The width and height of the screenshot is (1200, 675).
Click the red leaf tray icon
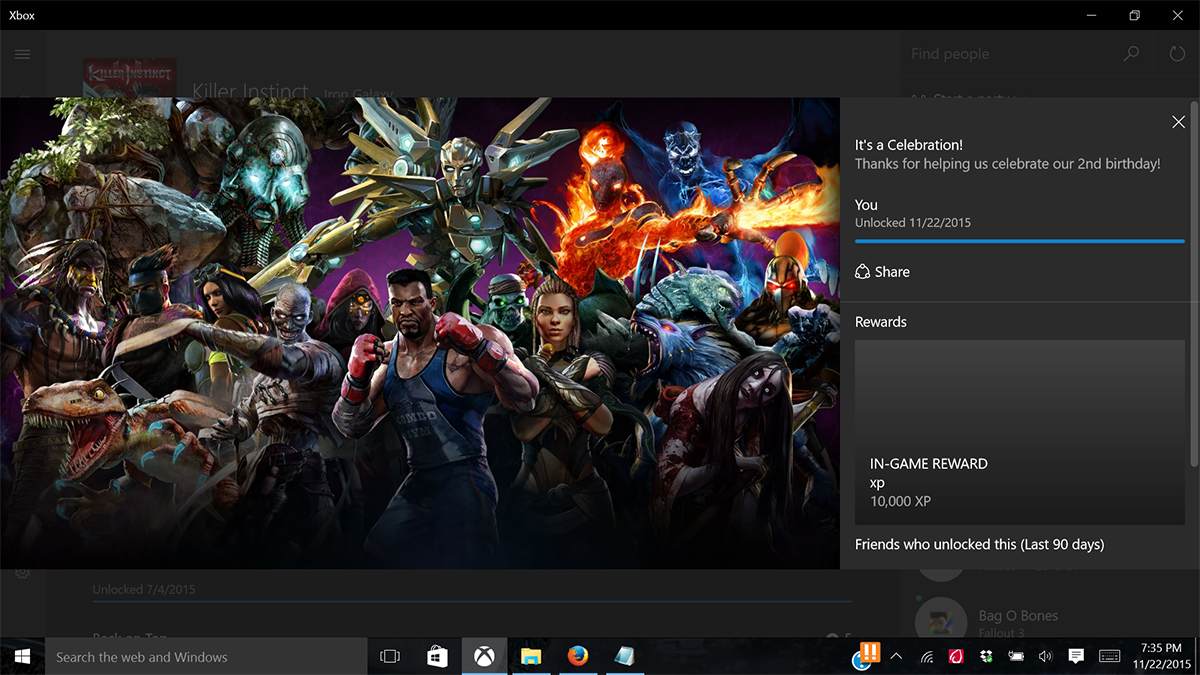tap(956, 657)
